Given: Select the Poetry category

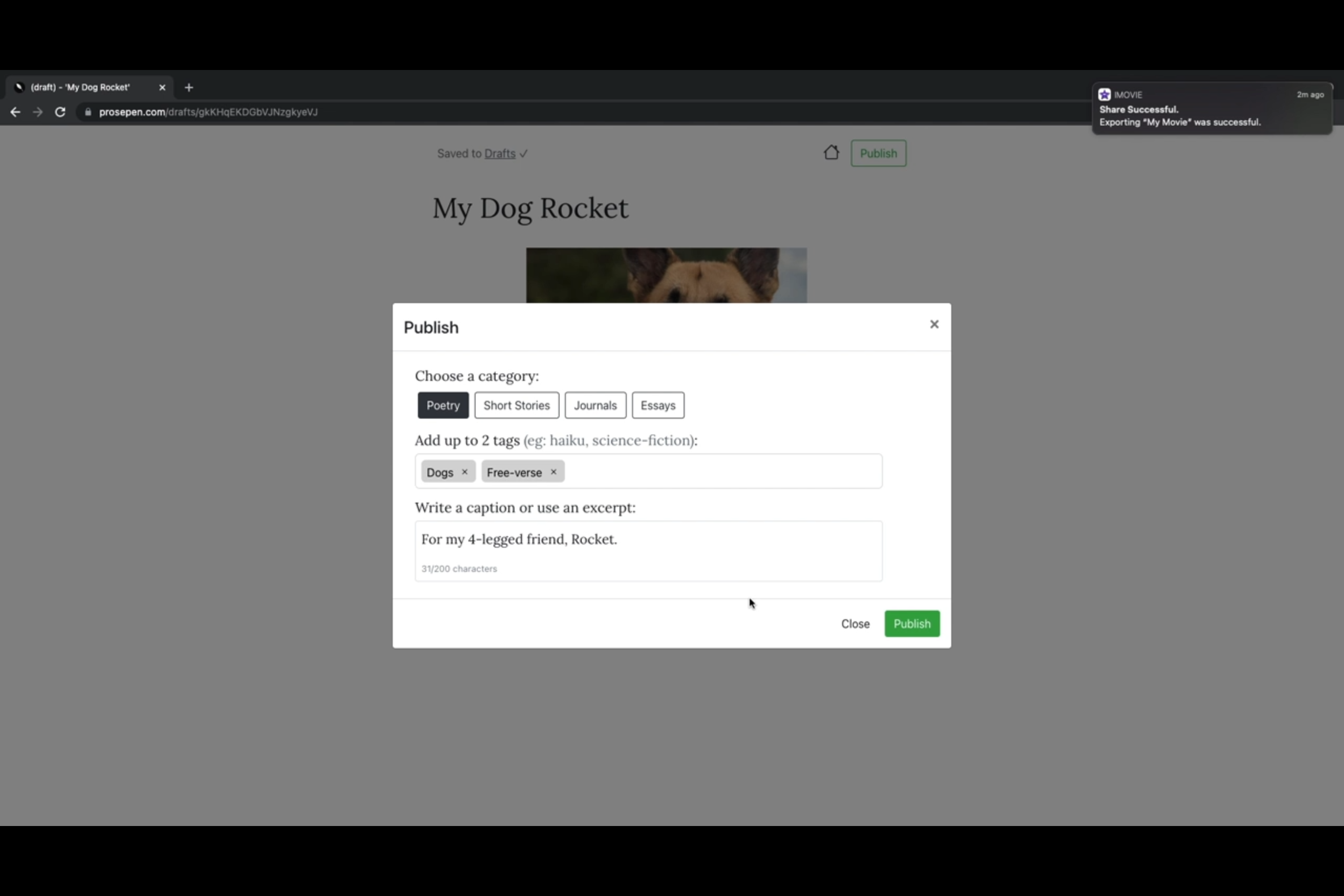Looking at the screenshot, I should 443,405.
